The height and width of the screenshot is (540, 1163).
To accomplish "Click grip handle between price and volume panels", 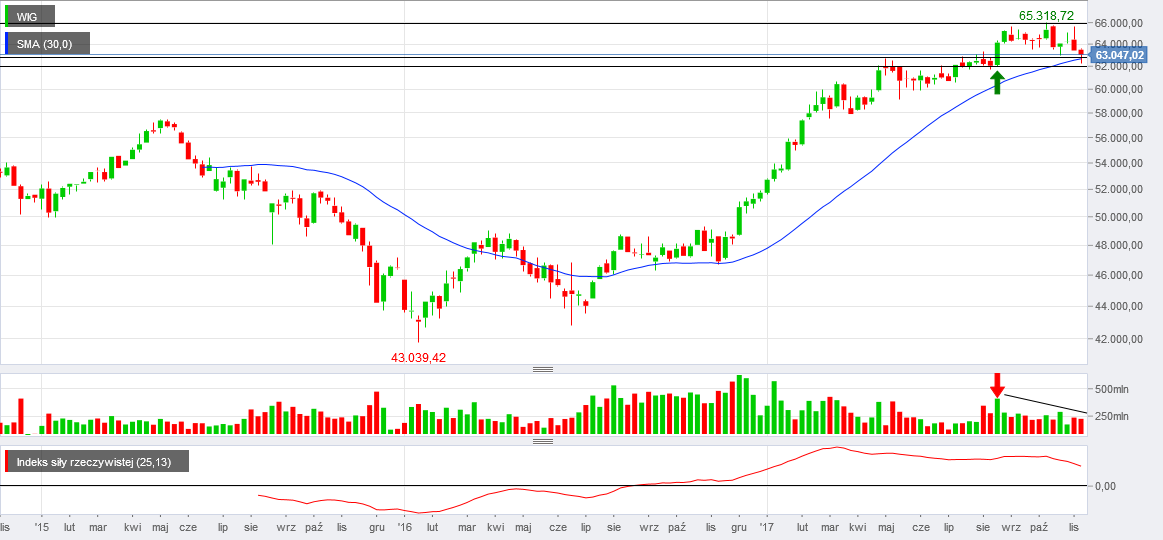I will coord(544,369).
